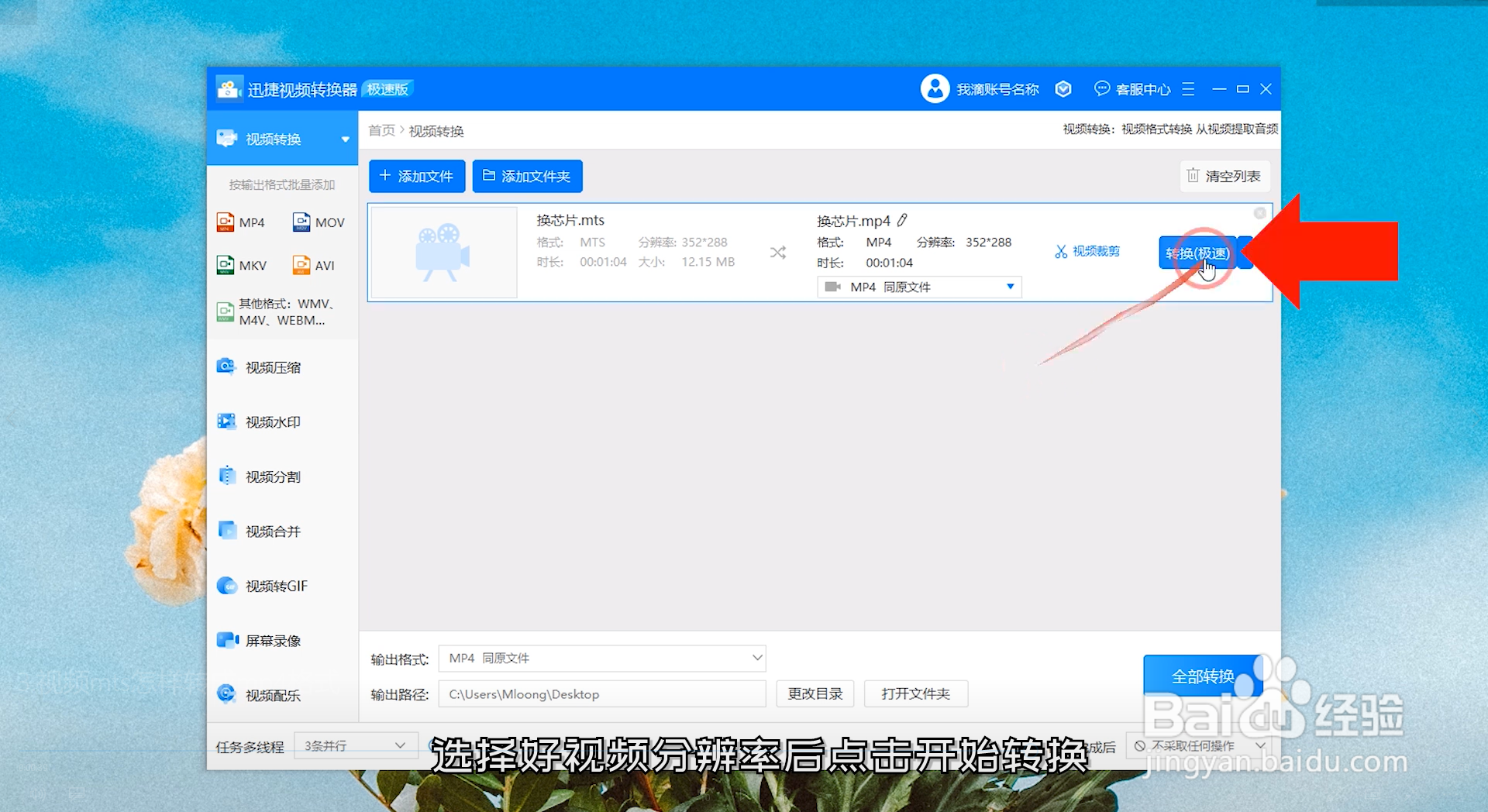The width and height of the screenshot is (1488, 812).
Task: Click the 输出路径 path field
Action: (602, 694)
